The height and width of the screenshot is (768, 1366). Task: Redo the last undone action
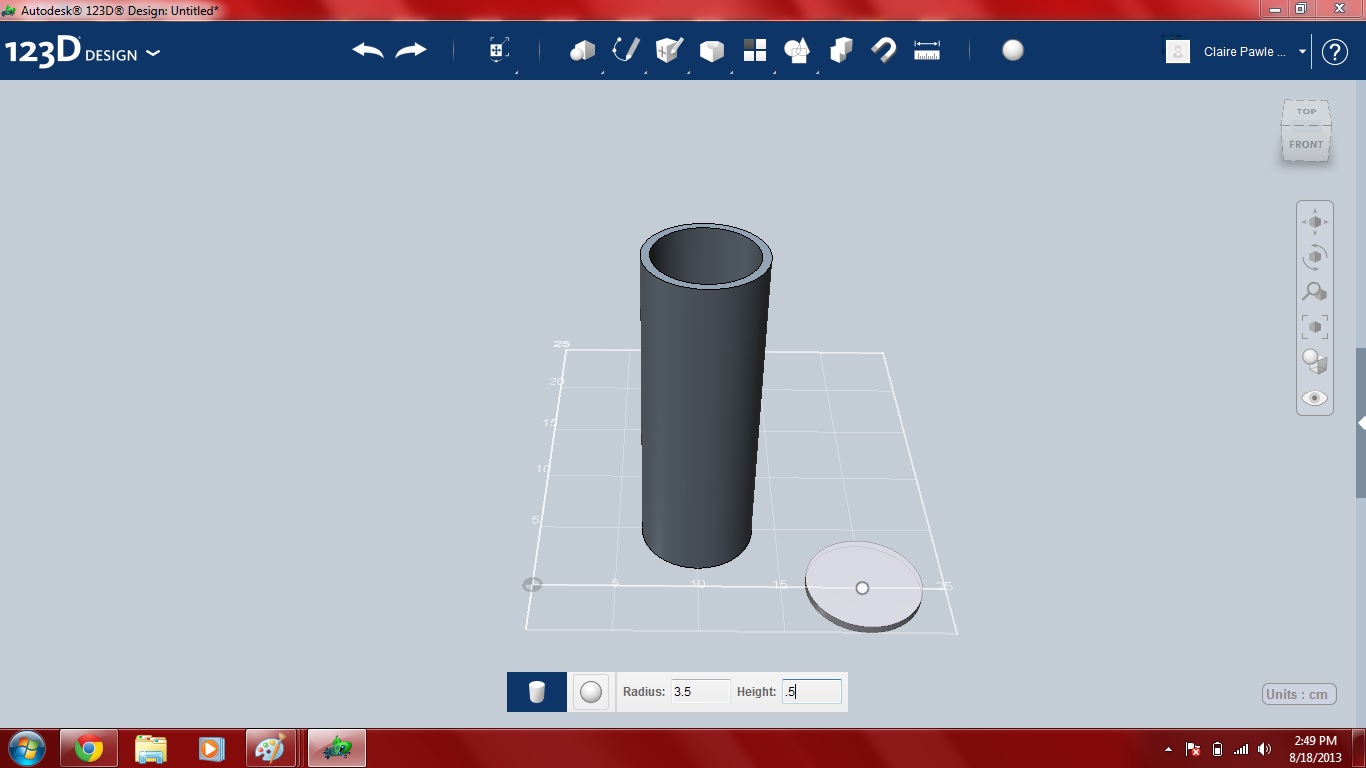click(x=411, y=50)
